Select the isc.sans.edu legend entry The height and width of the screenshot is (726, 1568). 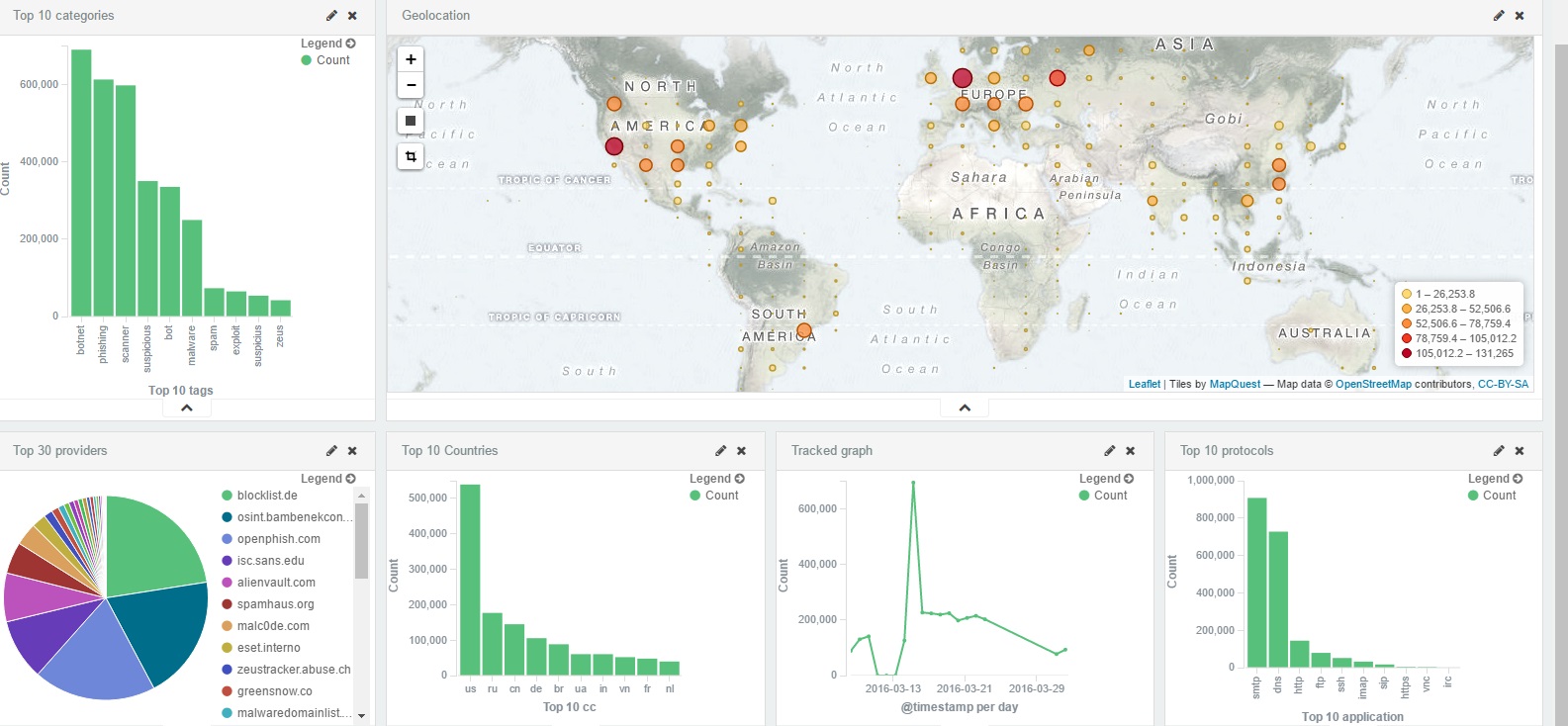click(270, 561)
